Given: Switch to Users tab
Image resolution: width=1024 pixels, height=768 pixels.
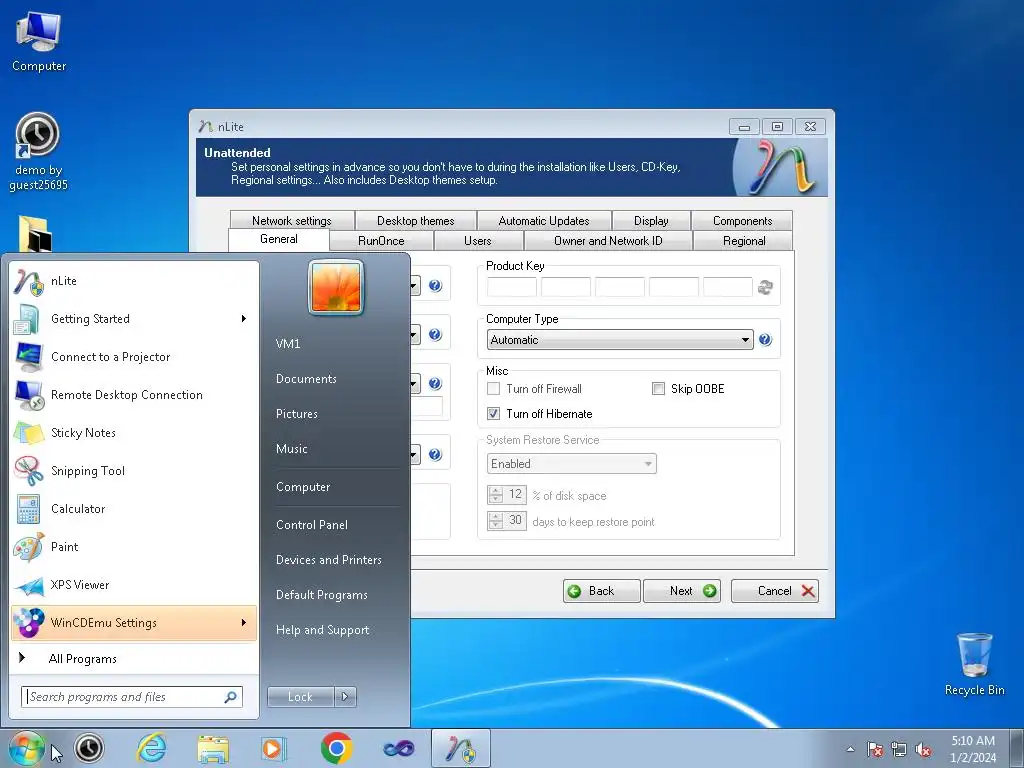Looking at the screenshot, I should (477, 240).
